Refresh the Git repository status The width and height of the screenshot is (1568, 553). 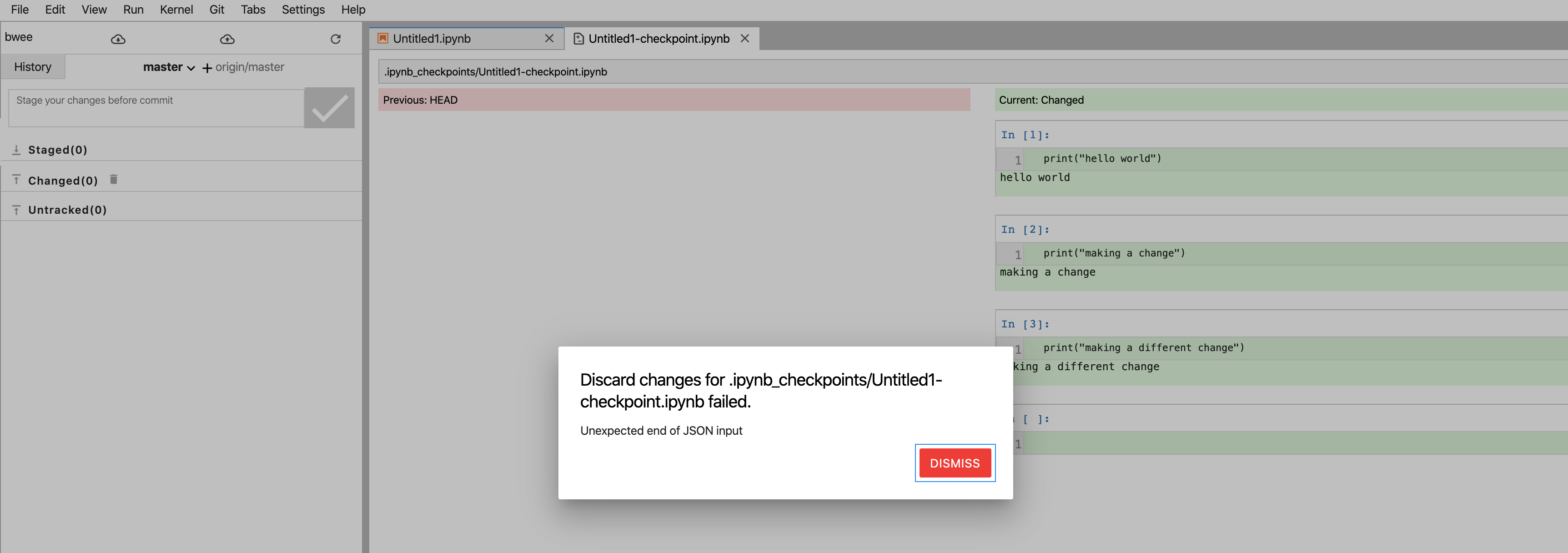(336, 38)
